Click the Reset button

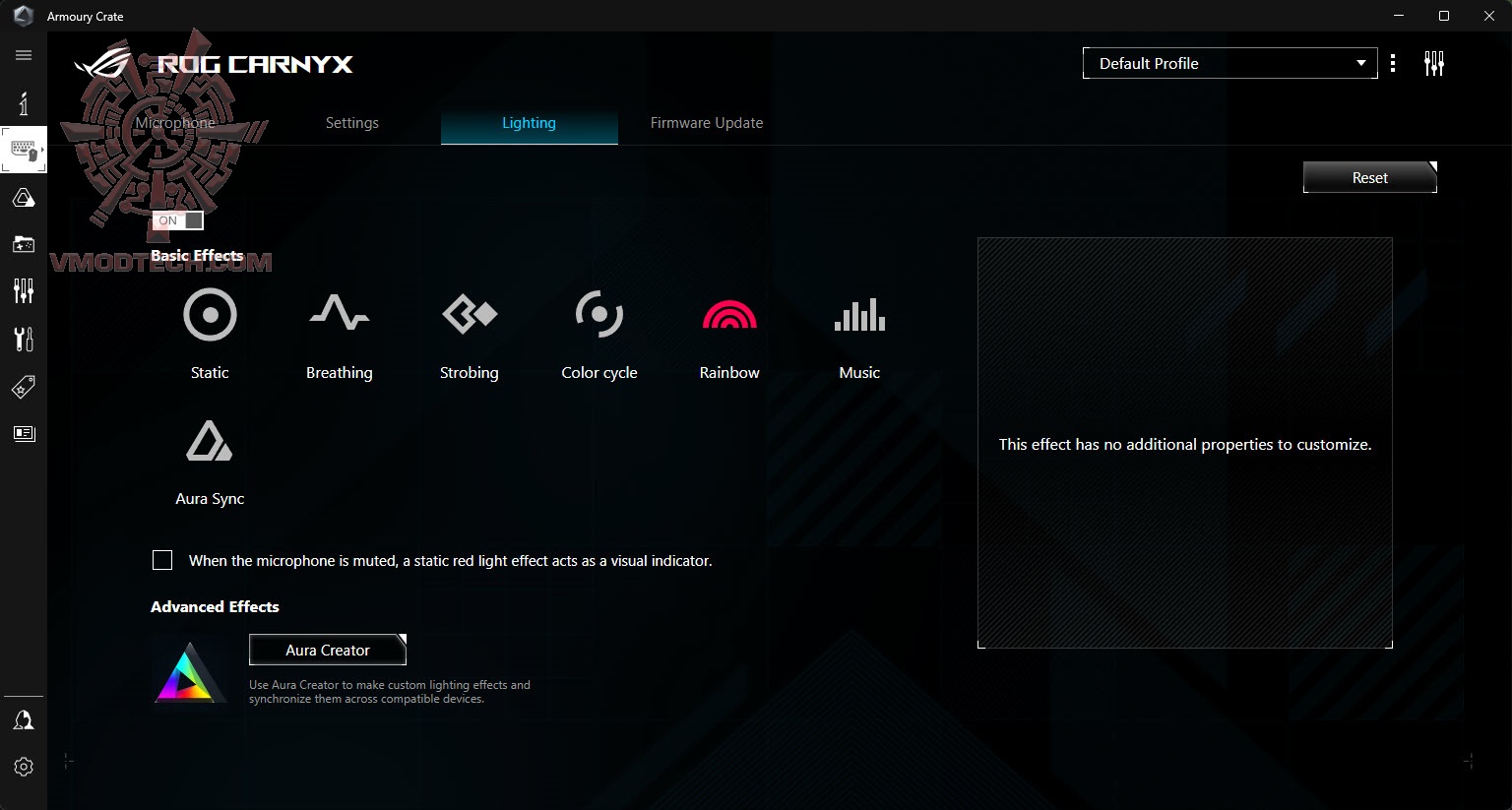(1370, 177)
